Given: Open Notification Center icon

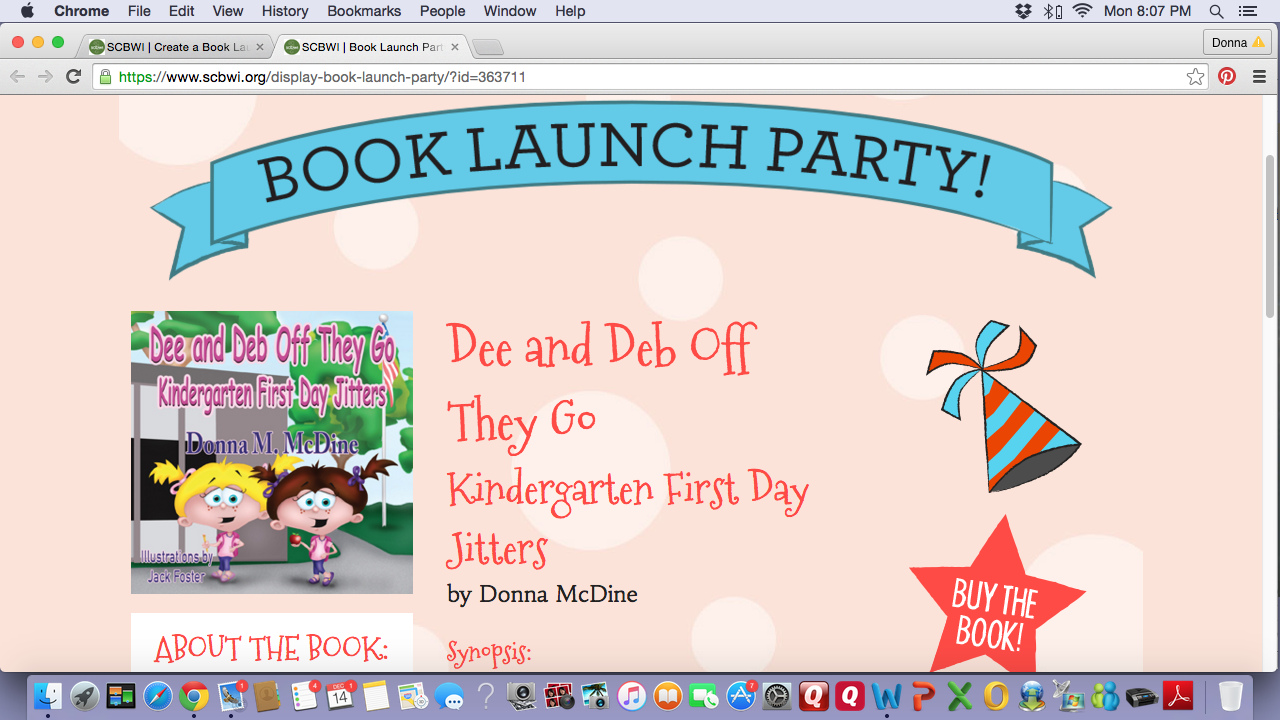Looking at the screenshot, I should 1247,11.
